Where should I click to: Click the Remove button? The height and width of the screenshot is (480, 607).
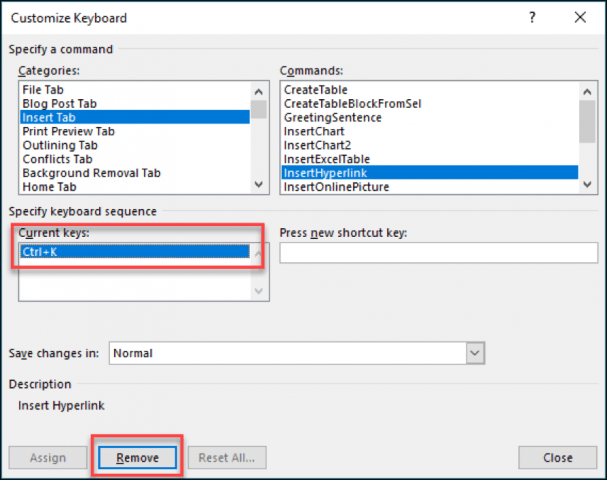tap(137, 458)
